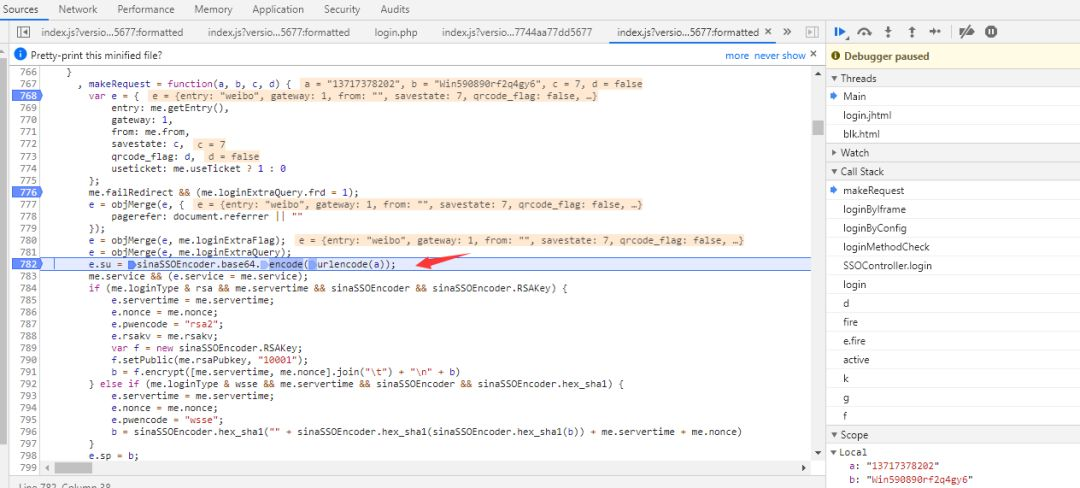This screenshot has height=488, width=1080.
Task: Open the login.php file tab
Action: [x=396, y=32]
